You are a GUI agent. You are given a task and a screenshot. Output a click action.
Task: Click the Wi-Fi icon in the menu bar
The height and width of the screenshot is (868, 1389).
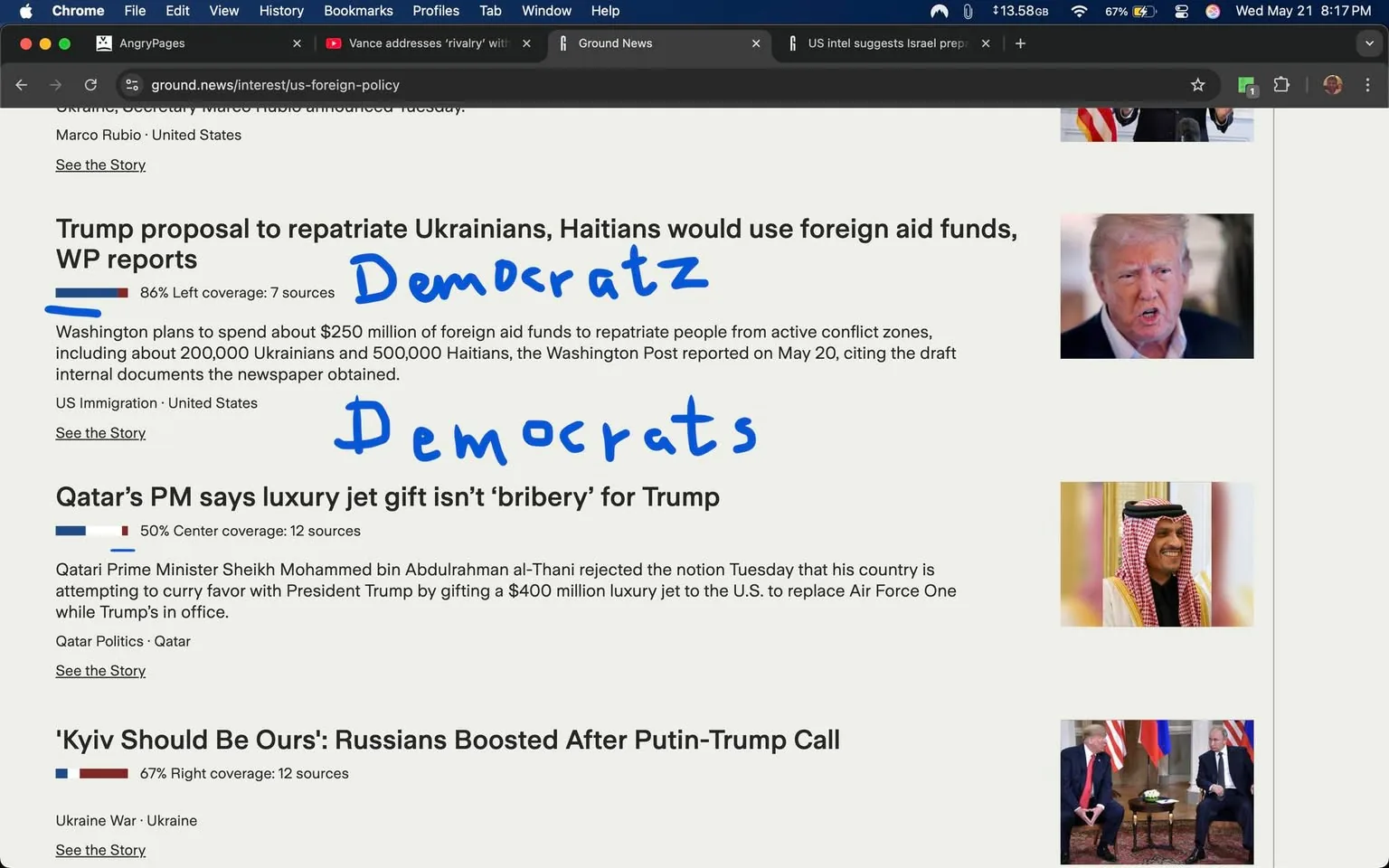coord(1079,11)
